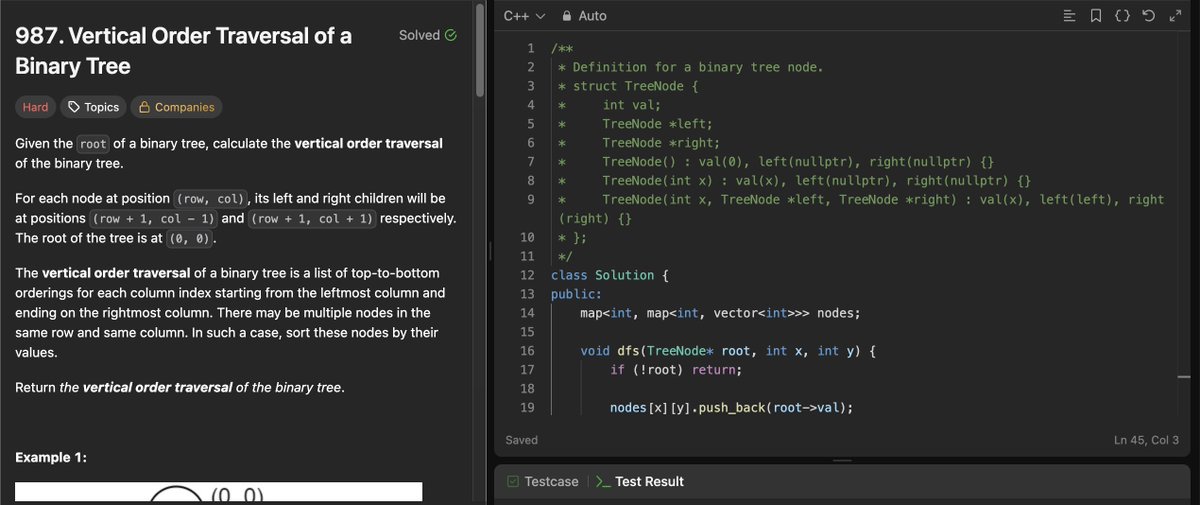The image size is (1200, 505).
Task: Click the problem title 'Vertical Order Traversal of a Binary Tree'
Action: (183, 52)
